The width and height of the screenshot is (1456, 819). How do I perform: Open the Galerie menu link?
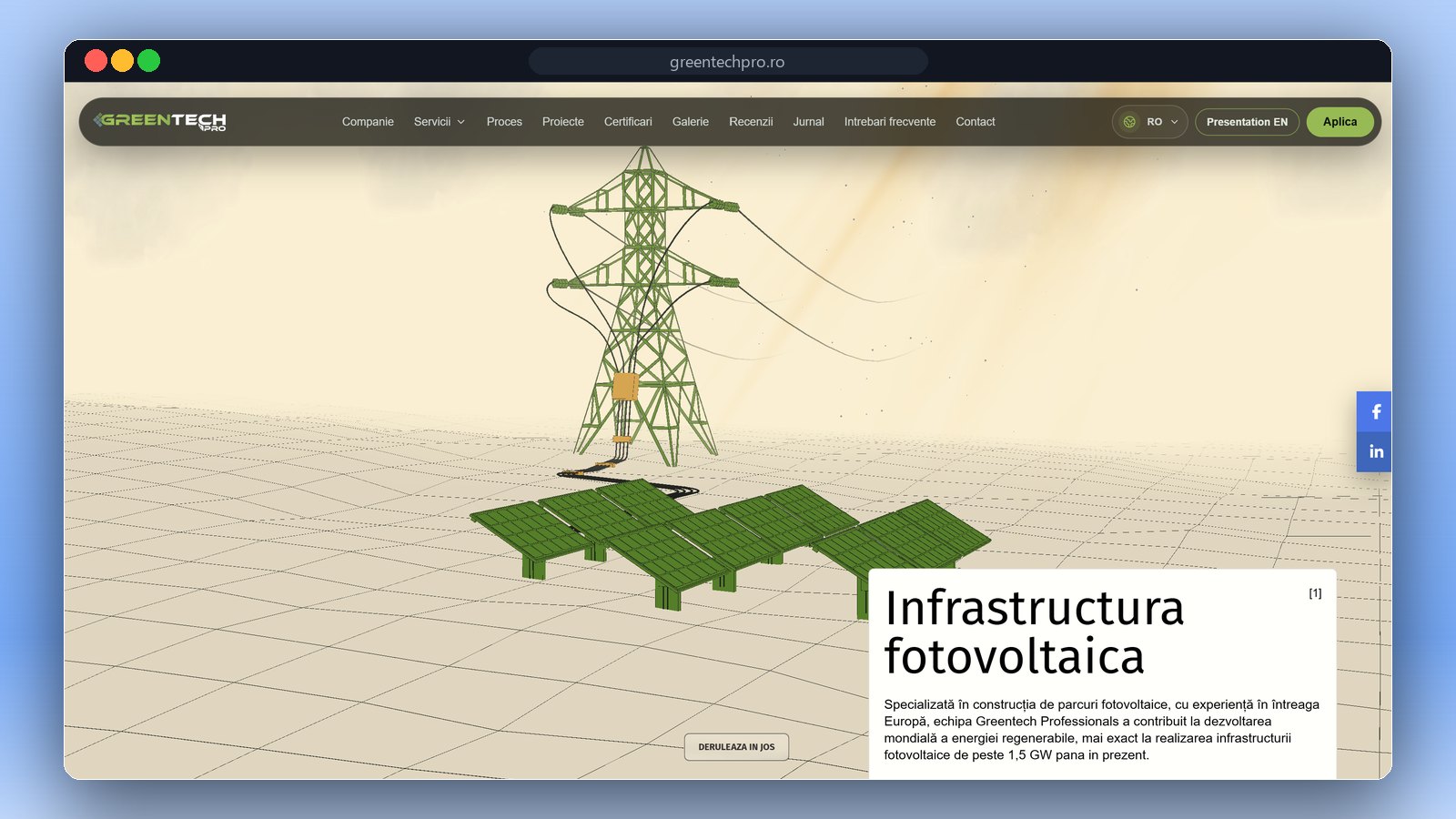[x=691, y=122]
